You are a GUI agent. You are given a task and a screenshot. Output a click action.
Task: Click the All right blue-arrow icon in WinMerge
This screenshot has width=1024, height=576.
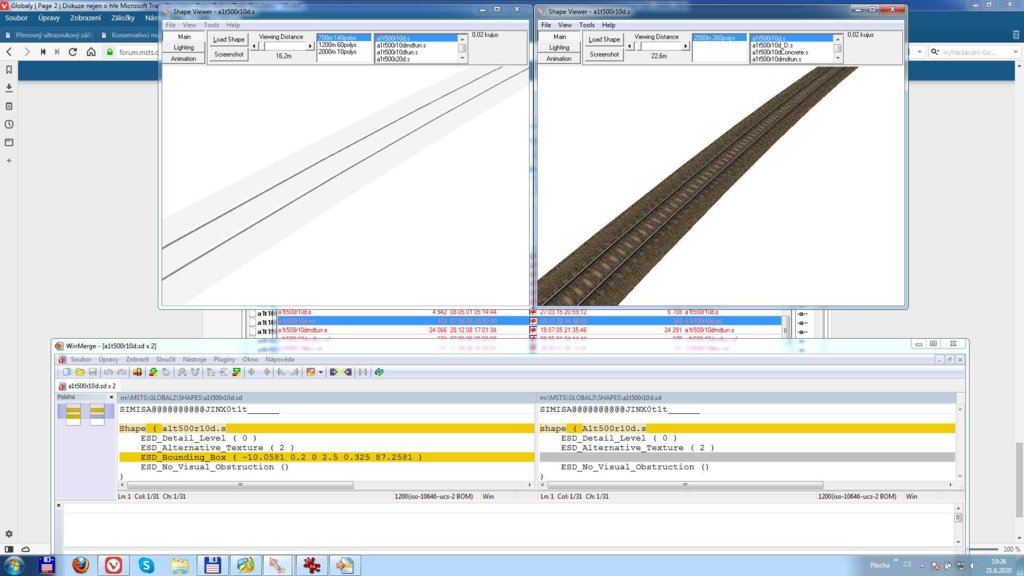point(333,372)
